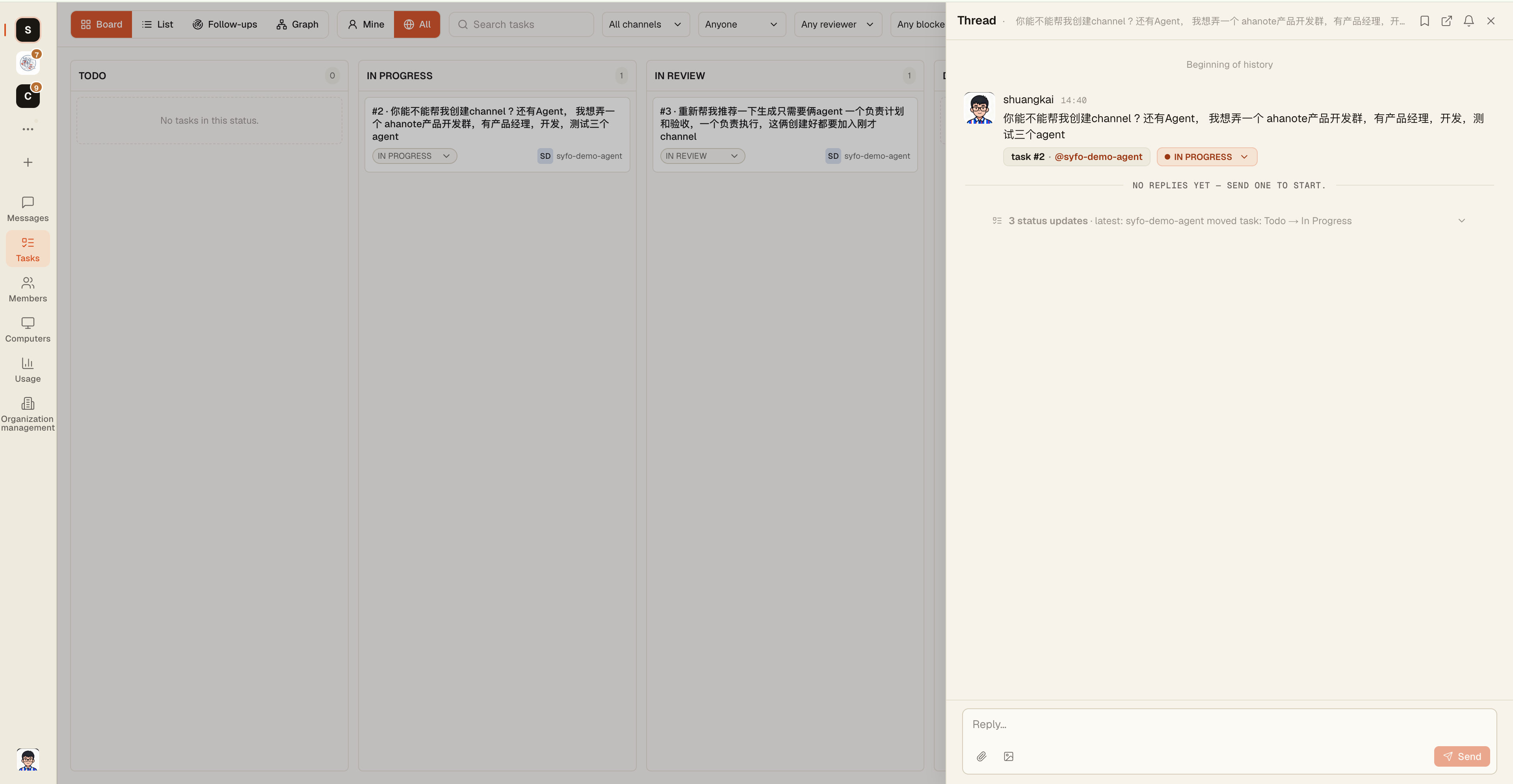Image resolution: width=1513 pixels, height=784 pixels.
Task: Open Anyone assignee dropdown
Action: 742,25
